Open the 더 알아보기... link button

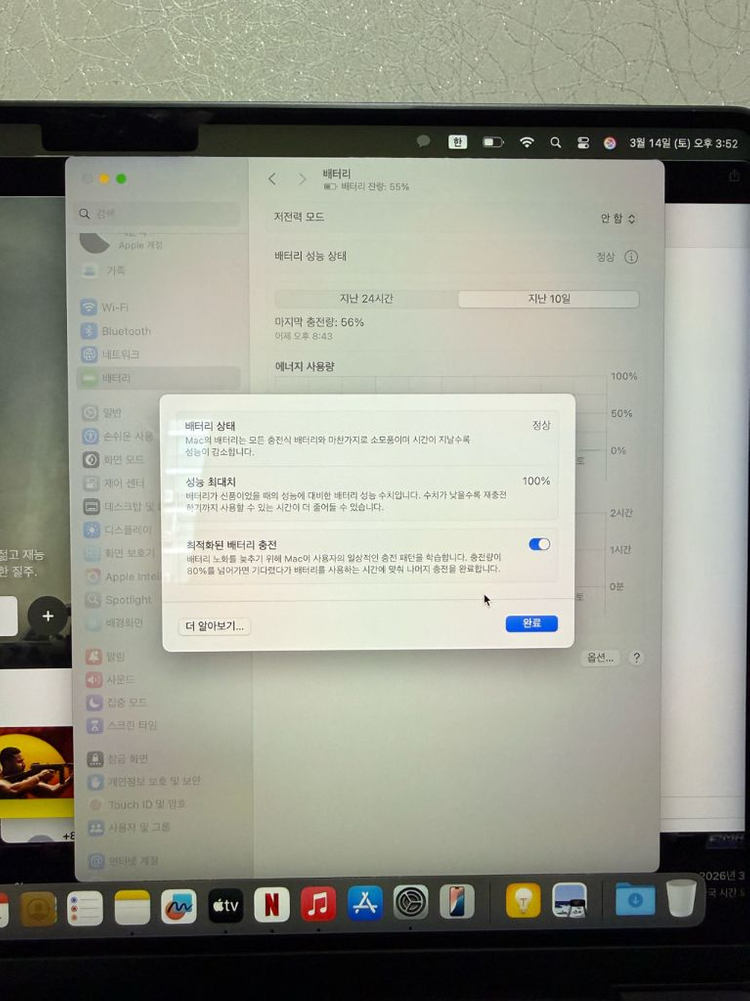pyautogui.click(x=214, y=626)
